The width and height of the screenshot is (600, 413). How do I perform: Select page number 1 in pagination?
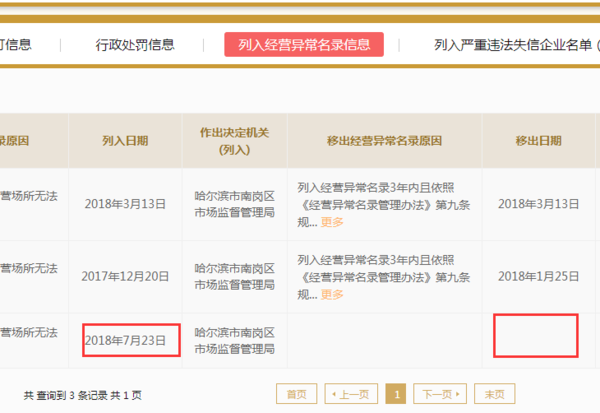[396, 394]
